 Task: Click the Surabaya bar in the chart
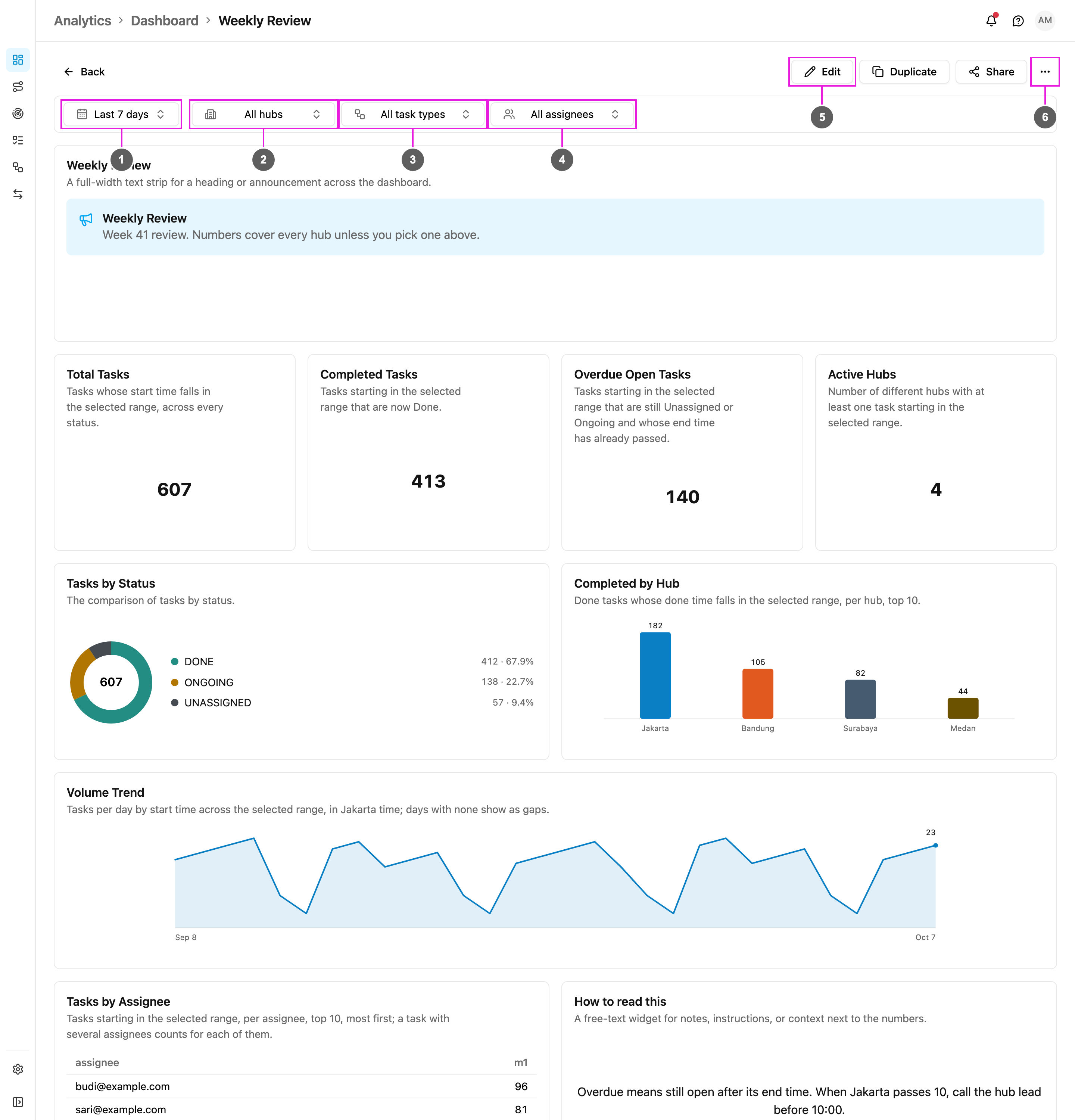point(860,699)
